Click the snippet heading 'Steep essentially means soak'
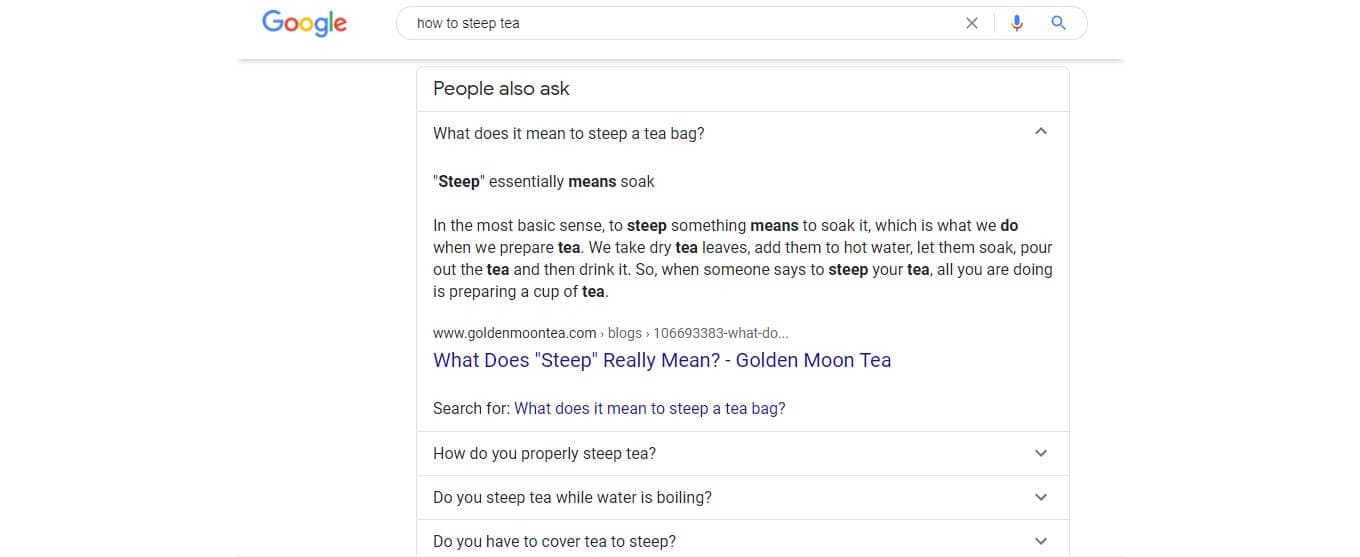Image resolution: width=1360 pixels, height=557 pixels. pyautogui.click(x=544, y=181)
